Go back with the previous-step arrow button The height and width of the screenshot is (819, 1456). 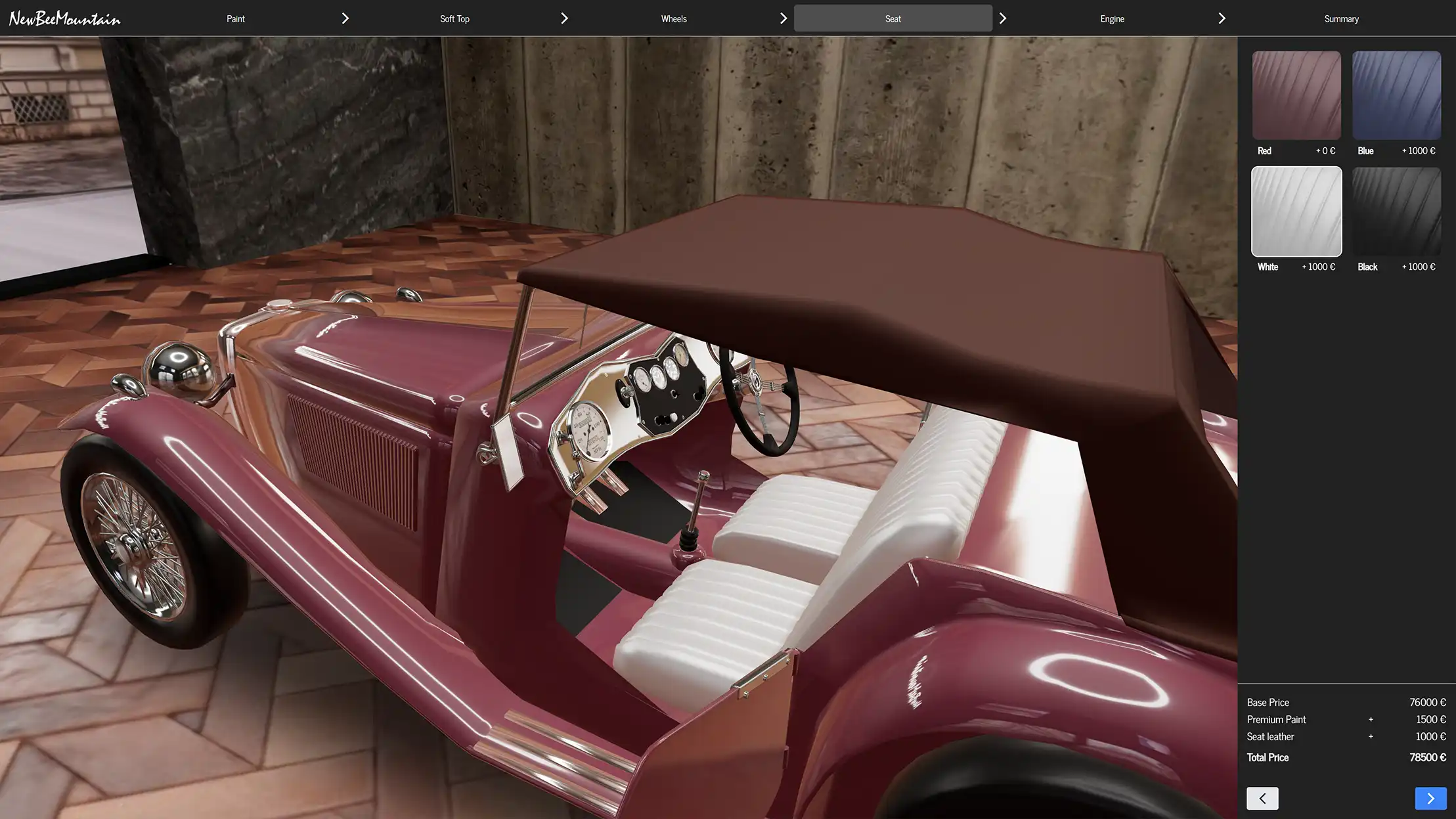[x=1262, y=798]
